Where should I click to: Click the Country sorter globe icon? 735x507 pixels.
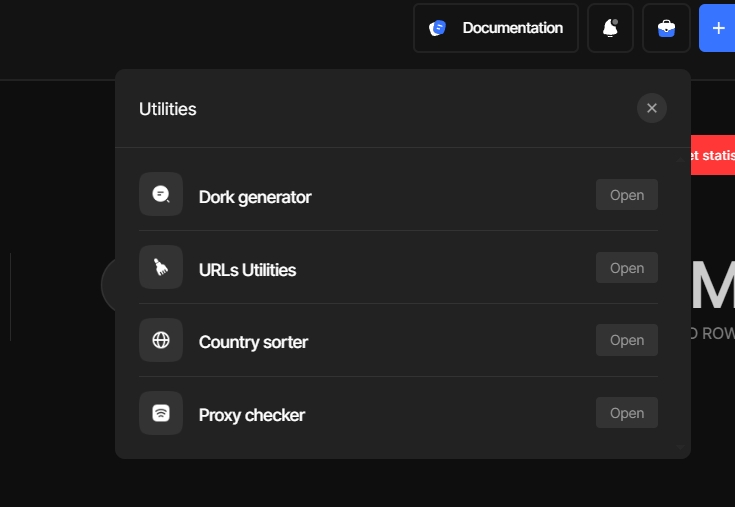pyautogui.click(x=161, y=340)
